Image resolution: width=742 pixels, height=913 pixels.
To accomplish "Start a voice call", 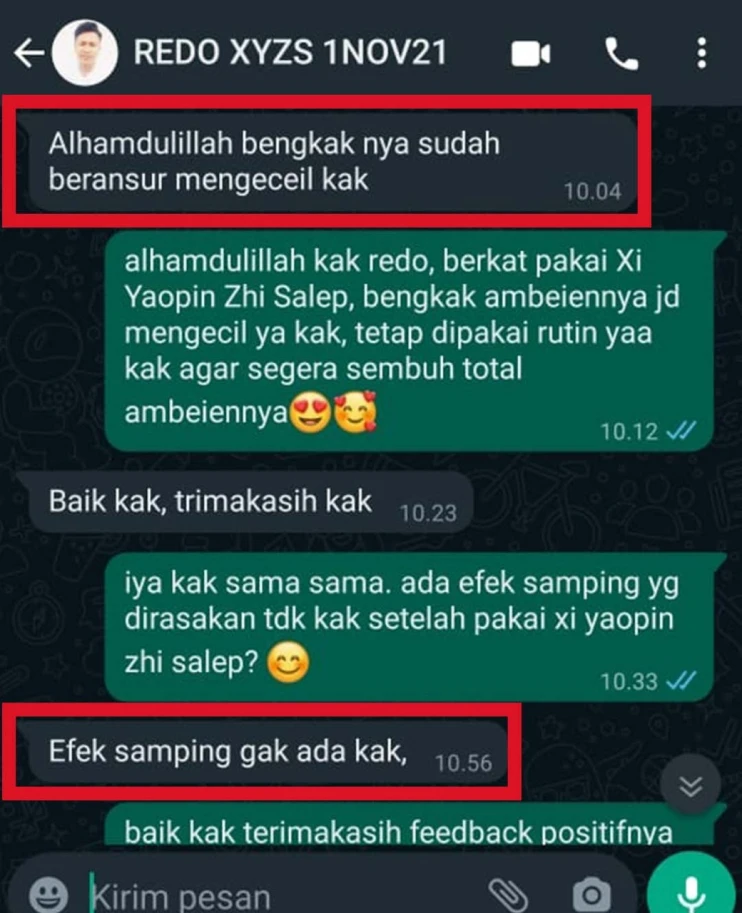I will [x=622, y=54].
